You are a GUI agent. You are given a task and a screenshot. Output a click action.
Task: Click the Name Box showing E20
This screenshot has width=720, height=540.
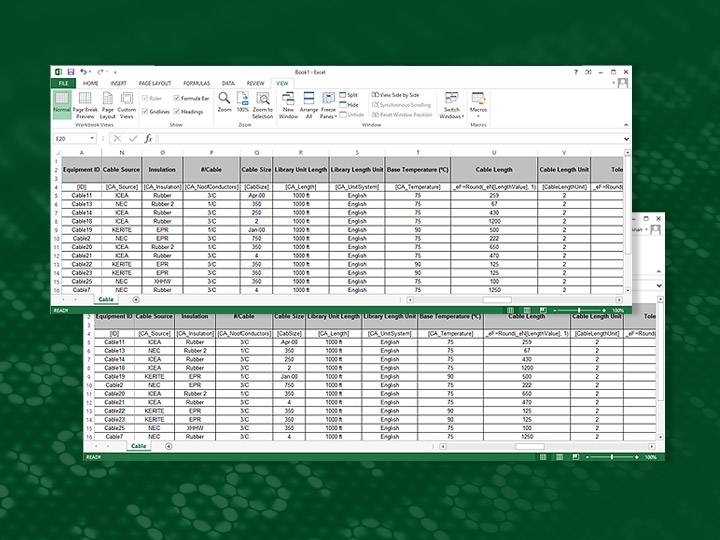pyautogui.click(x=73, y=138)
